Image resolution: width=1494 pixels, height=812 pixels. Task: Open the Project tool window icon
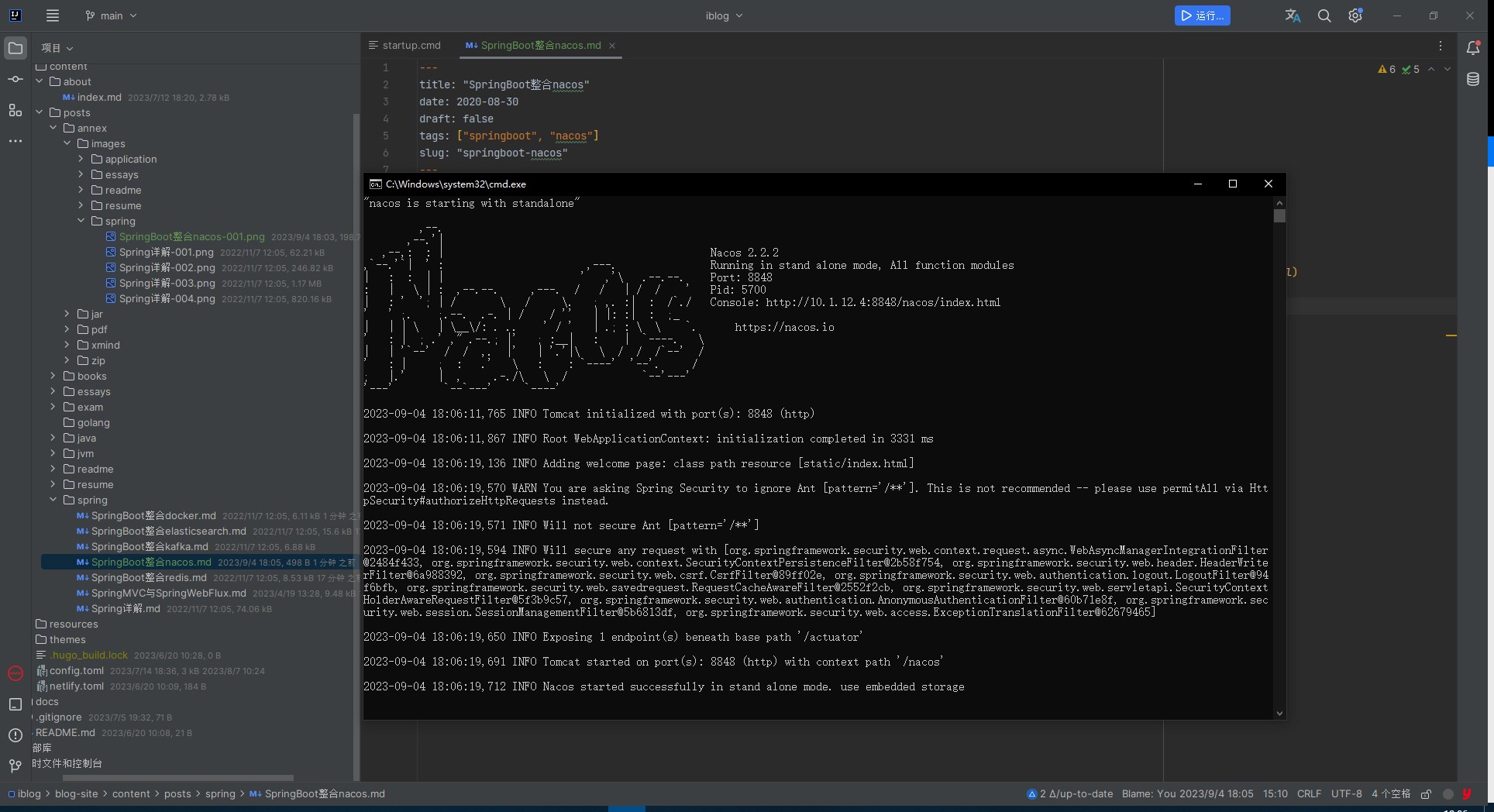coord(15,48)
